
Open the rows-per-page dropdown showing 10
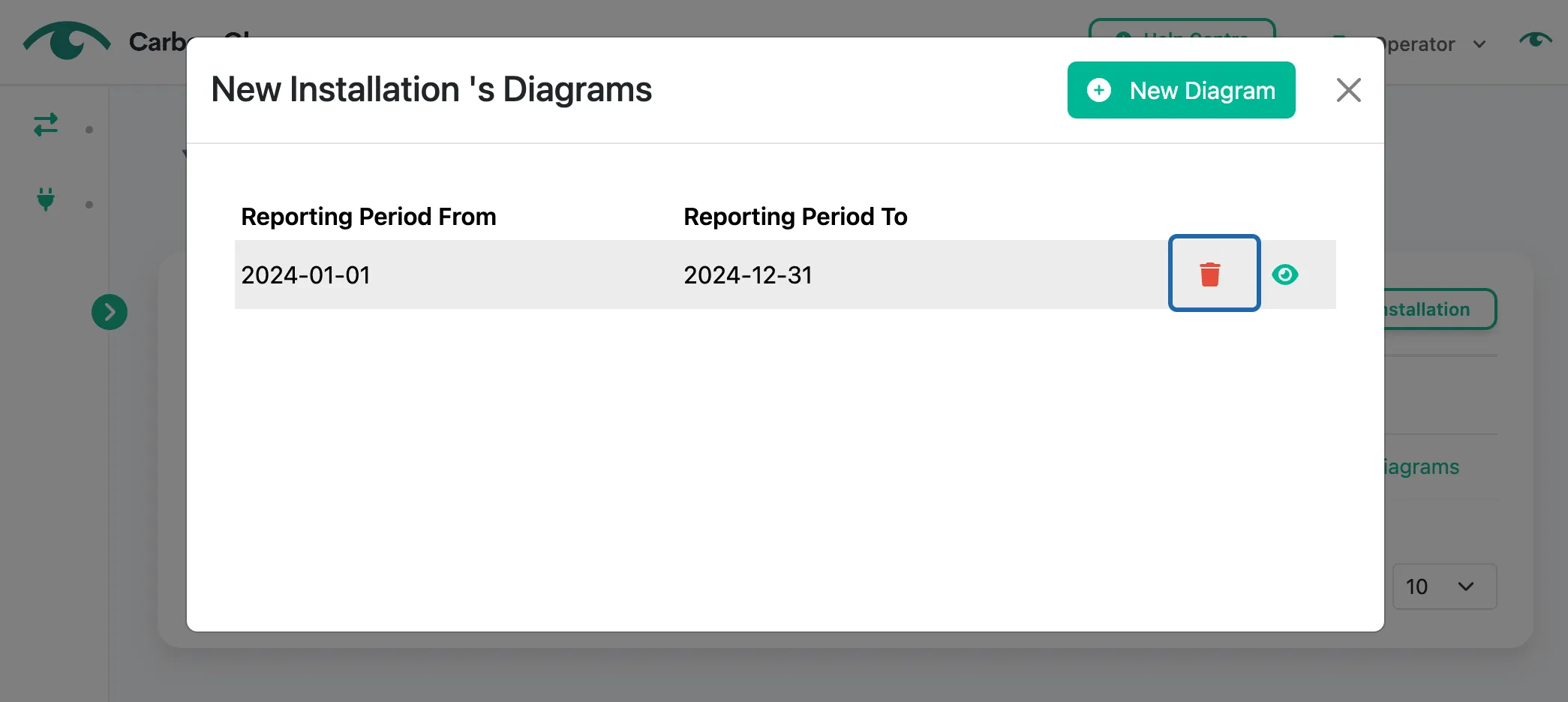[1444, 586]
